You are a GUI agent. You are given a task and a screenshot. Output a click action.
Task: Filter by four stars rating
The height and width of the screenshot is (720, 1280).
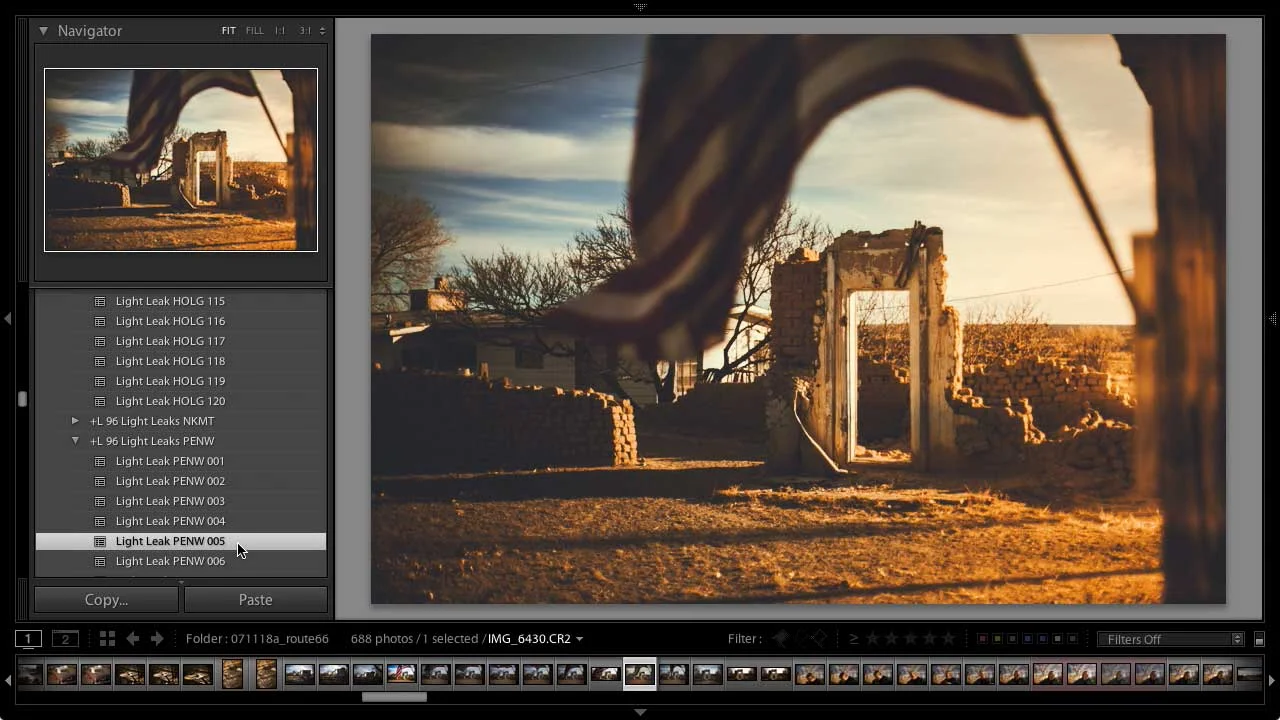click(x=929, y=639)
